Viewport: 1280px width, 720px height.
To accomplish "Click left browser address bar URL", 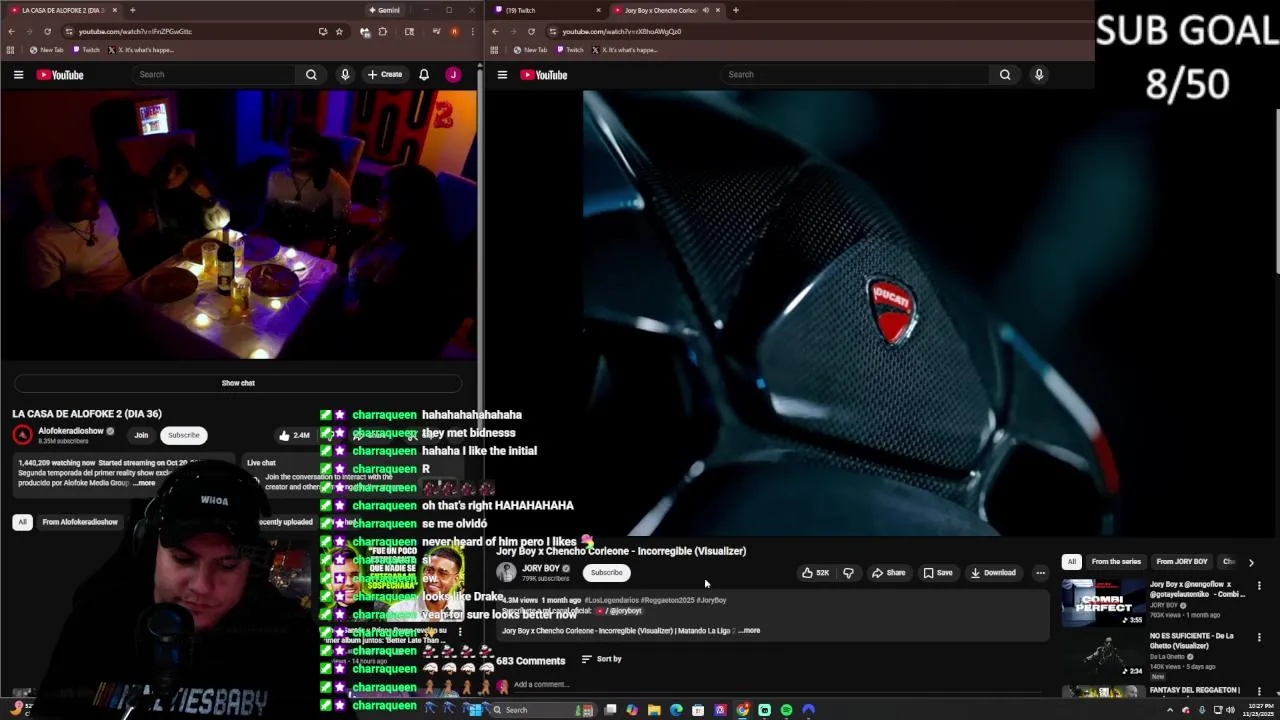I will [x=135, y=31].
